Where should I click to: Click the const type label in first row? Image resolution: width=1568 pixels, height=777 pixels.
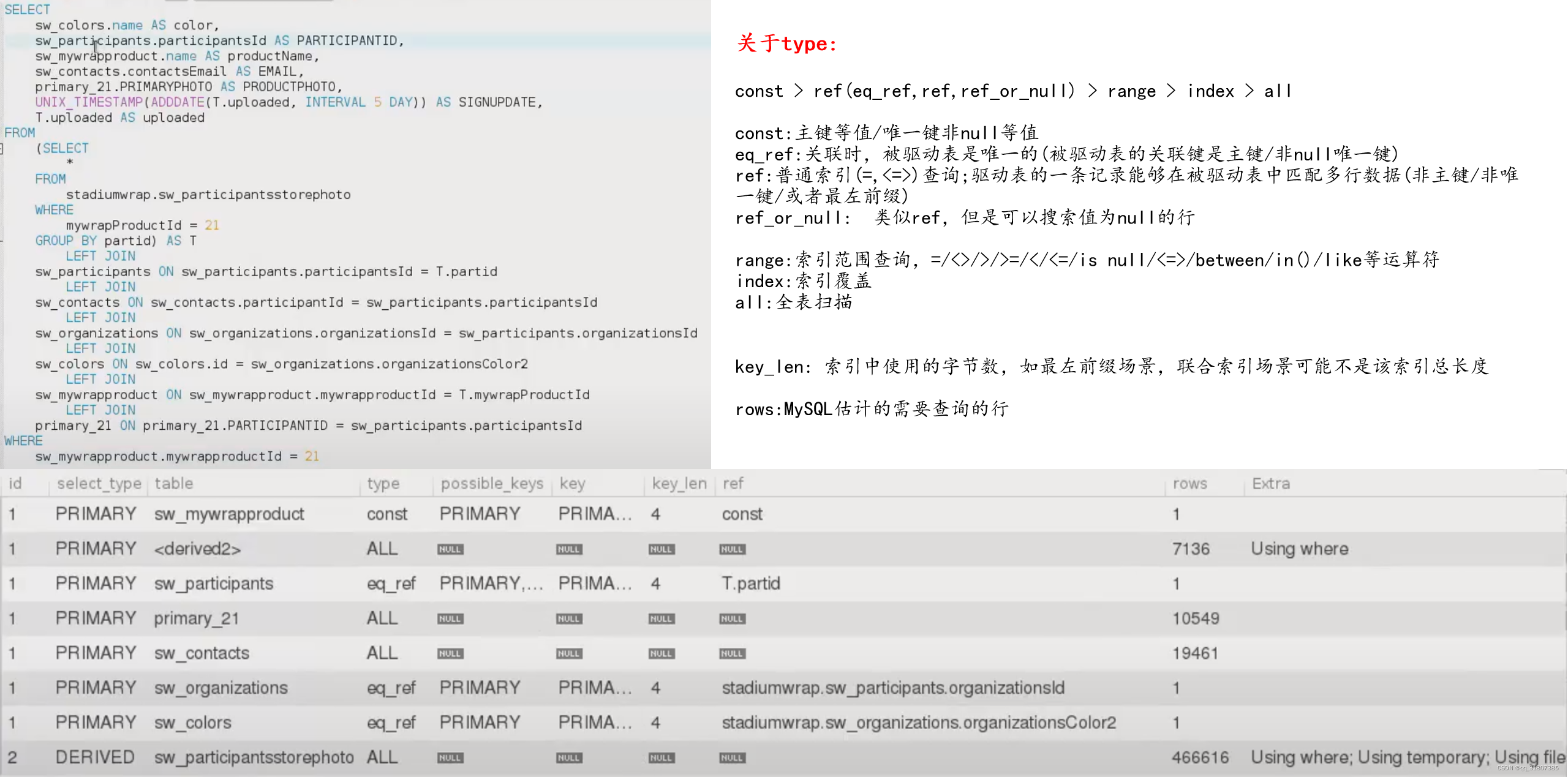point(385,513)
